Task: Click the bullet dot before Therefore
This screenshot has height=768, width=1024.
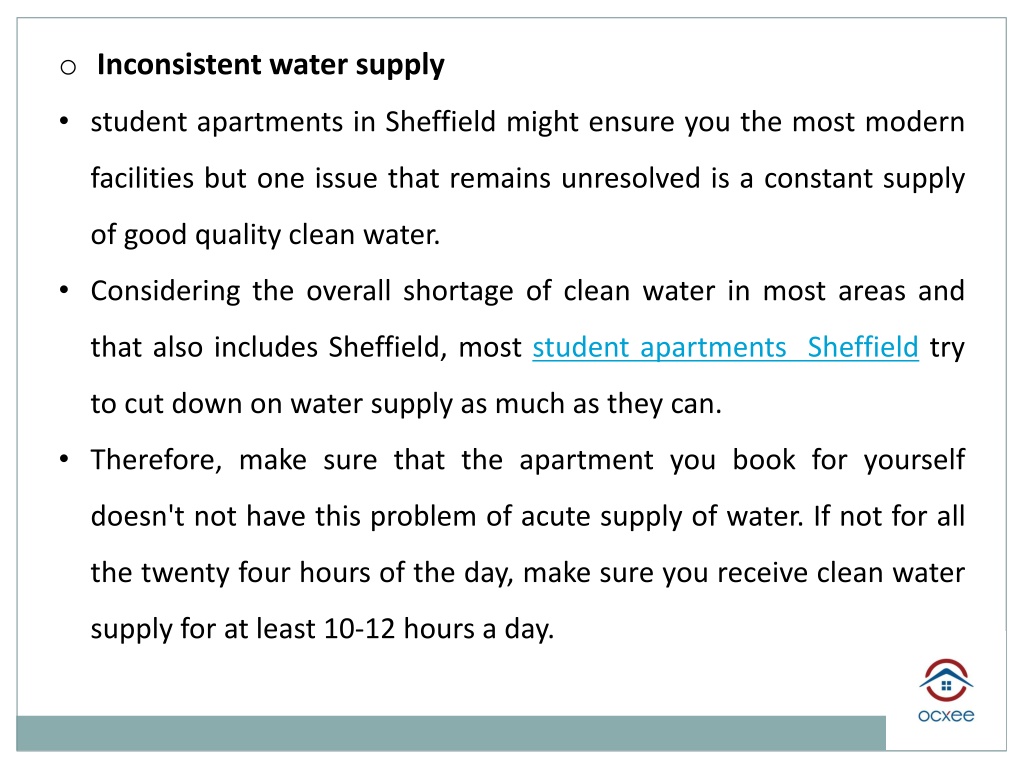Action: [64, 458]
